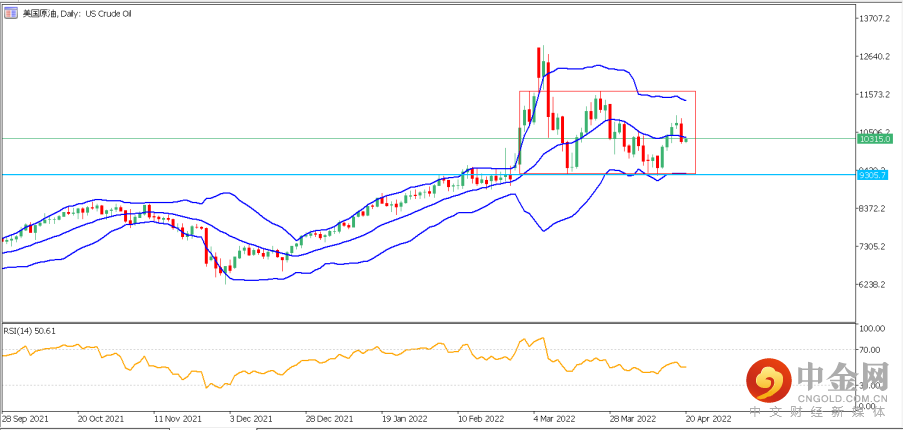Select the 'US Crude Oil' daily chart title

(x=78, y=14)
